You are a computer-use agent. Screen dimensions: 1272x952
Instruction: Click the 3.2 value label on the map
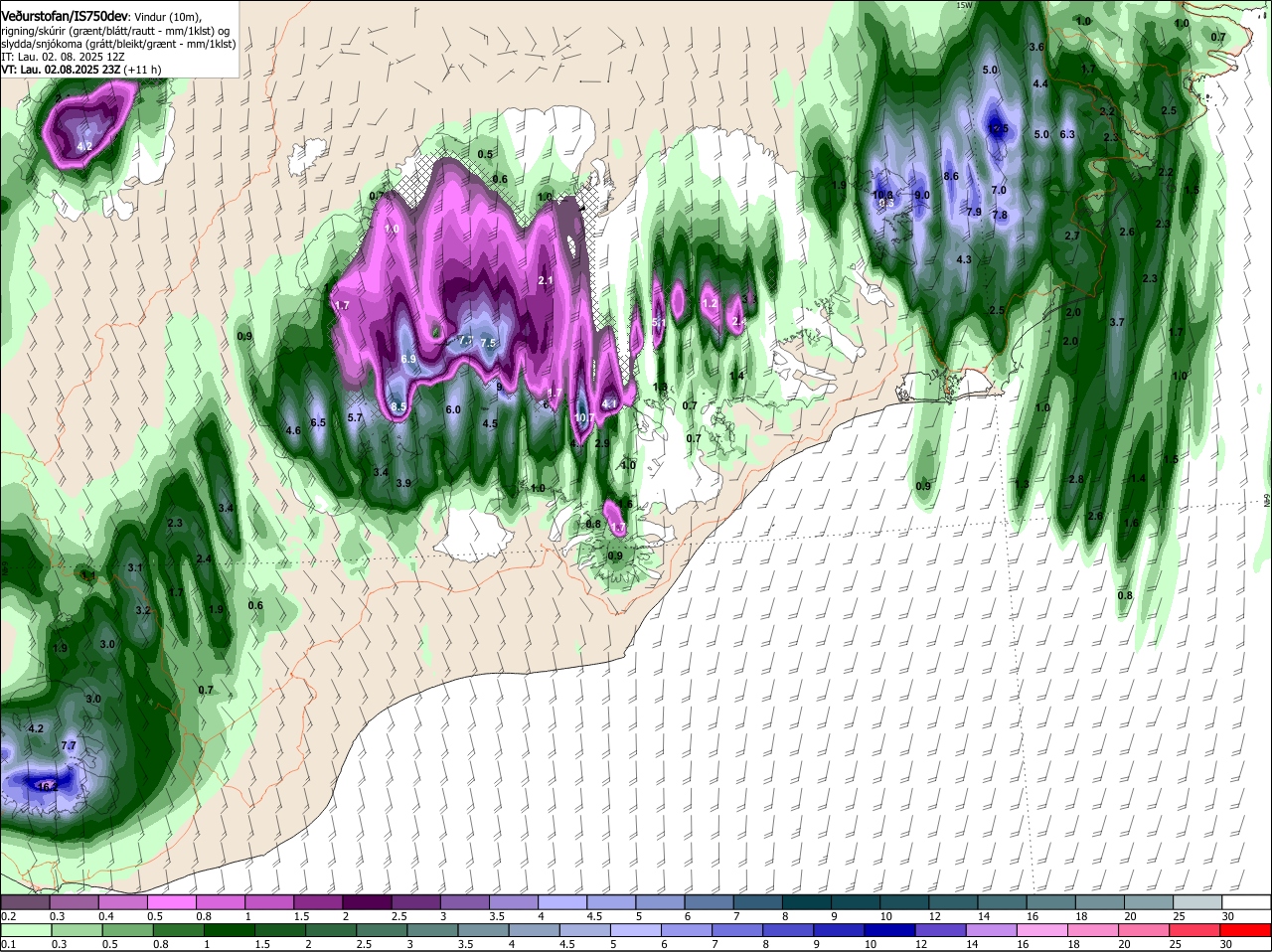coord(142,610)
